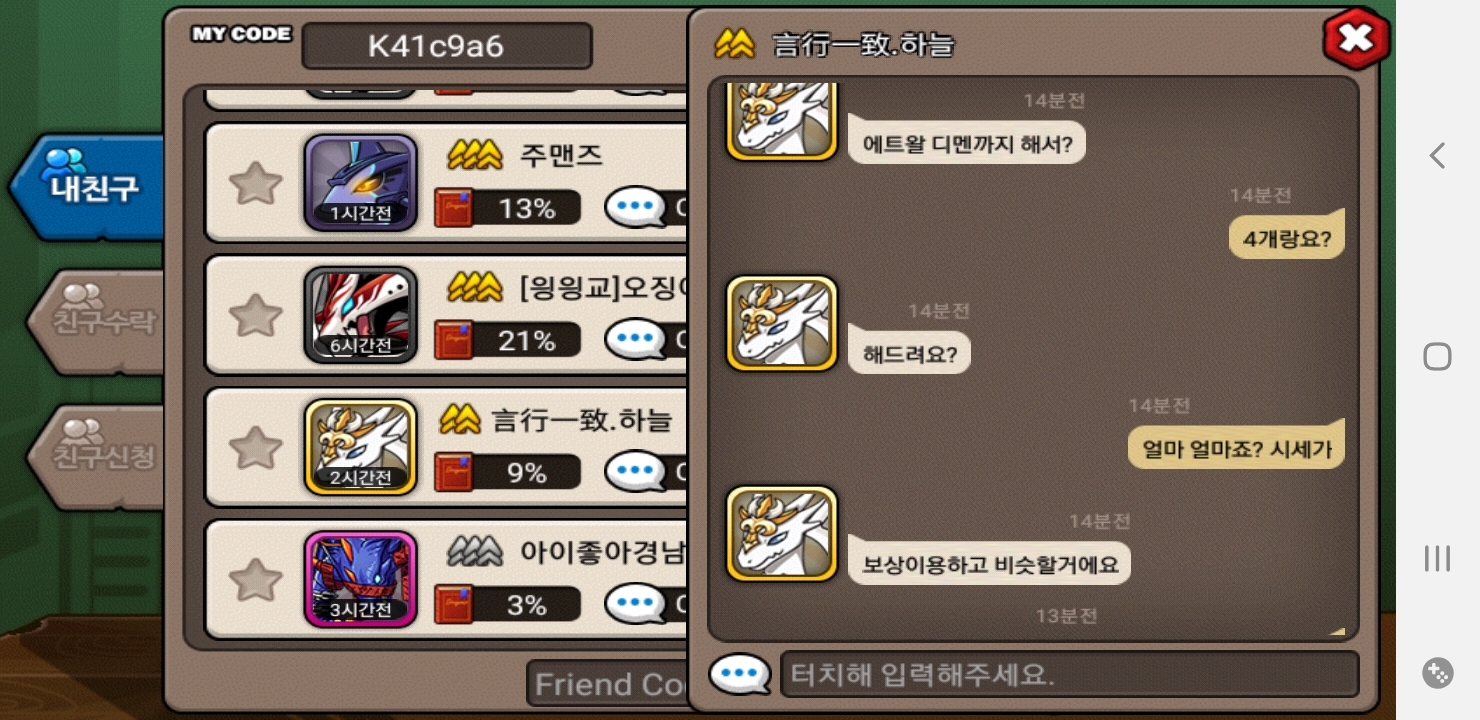Image resolution: width=1480 pixels, height=720 pixels.
Task: Select 言行一致.하늘 white dragon avatar in list
Action: tap(361, 447)
